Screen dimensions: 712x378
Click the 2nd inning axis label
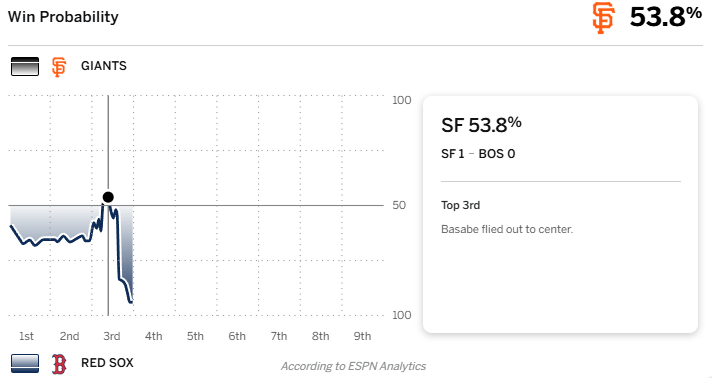coord(69,336)
